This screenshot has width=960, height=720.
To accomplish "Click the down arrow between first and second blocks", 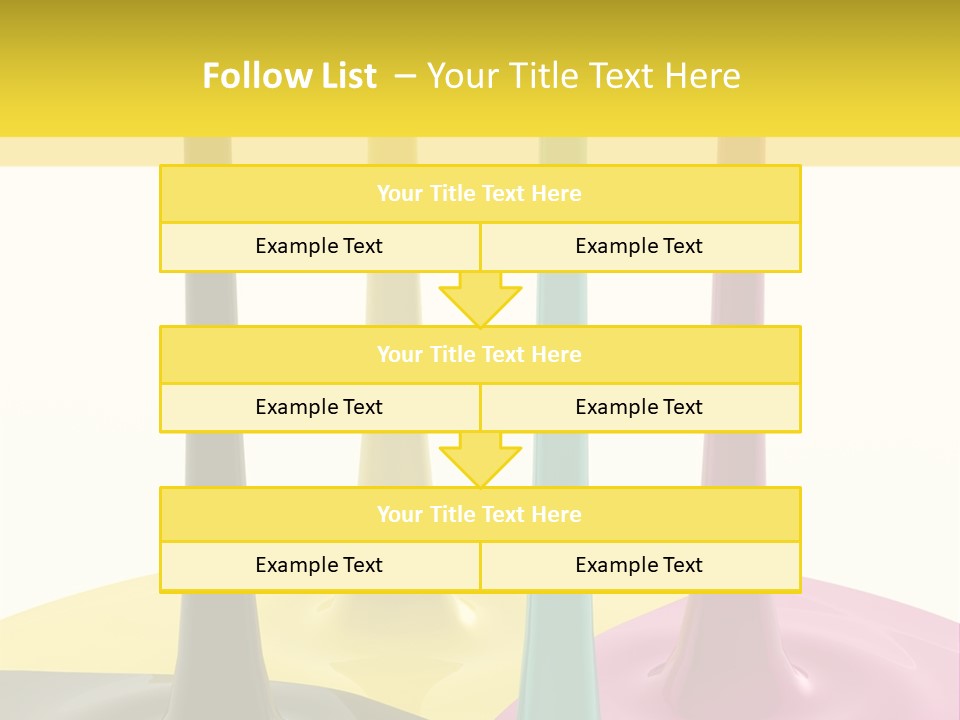I will click(x=480, y=299).
